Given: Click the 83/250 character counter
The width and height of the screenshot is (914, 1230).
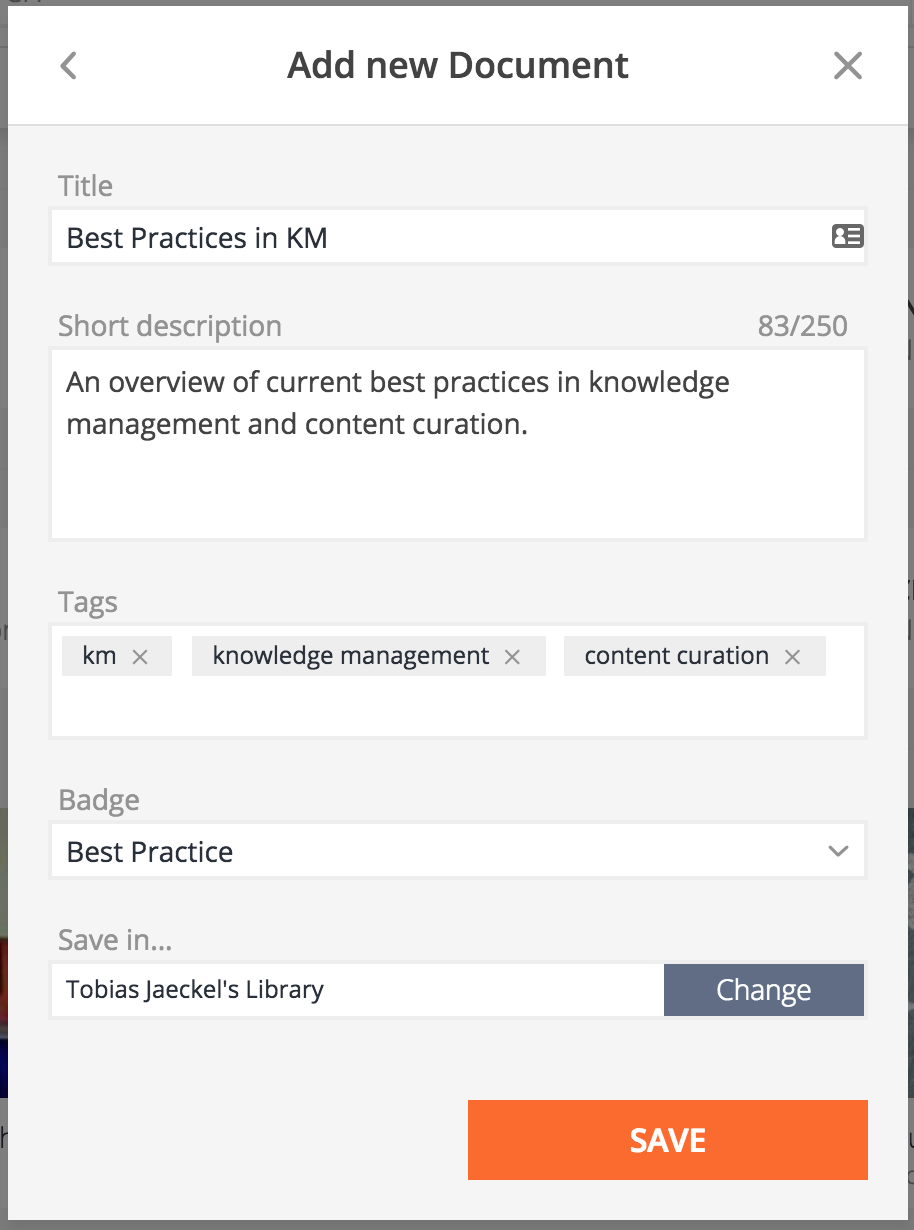Looking at the screenshot, I should 802,326.
